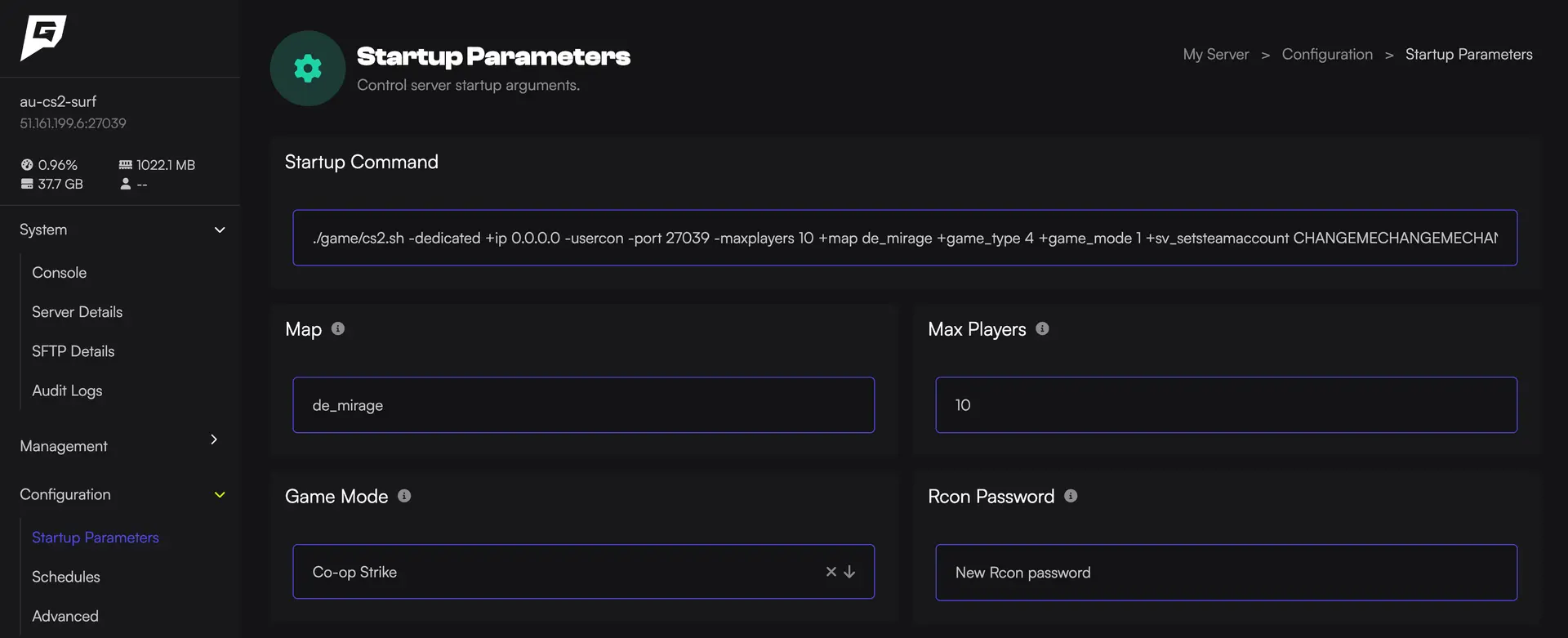The image size is (1568, 638).
Task: Click the New Rcon password input field
Action: pos(1225,572)
